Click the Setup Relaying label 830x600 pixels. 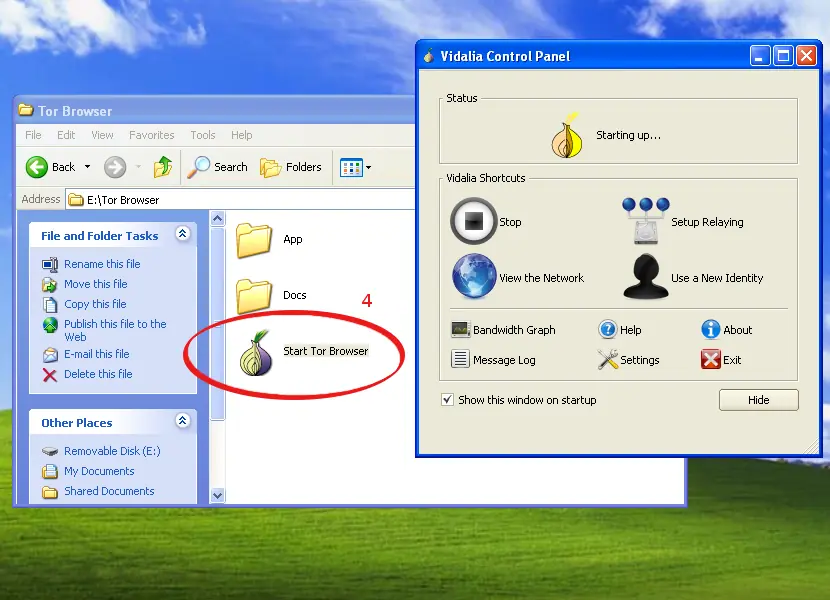pos(707,222)
